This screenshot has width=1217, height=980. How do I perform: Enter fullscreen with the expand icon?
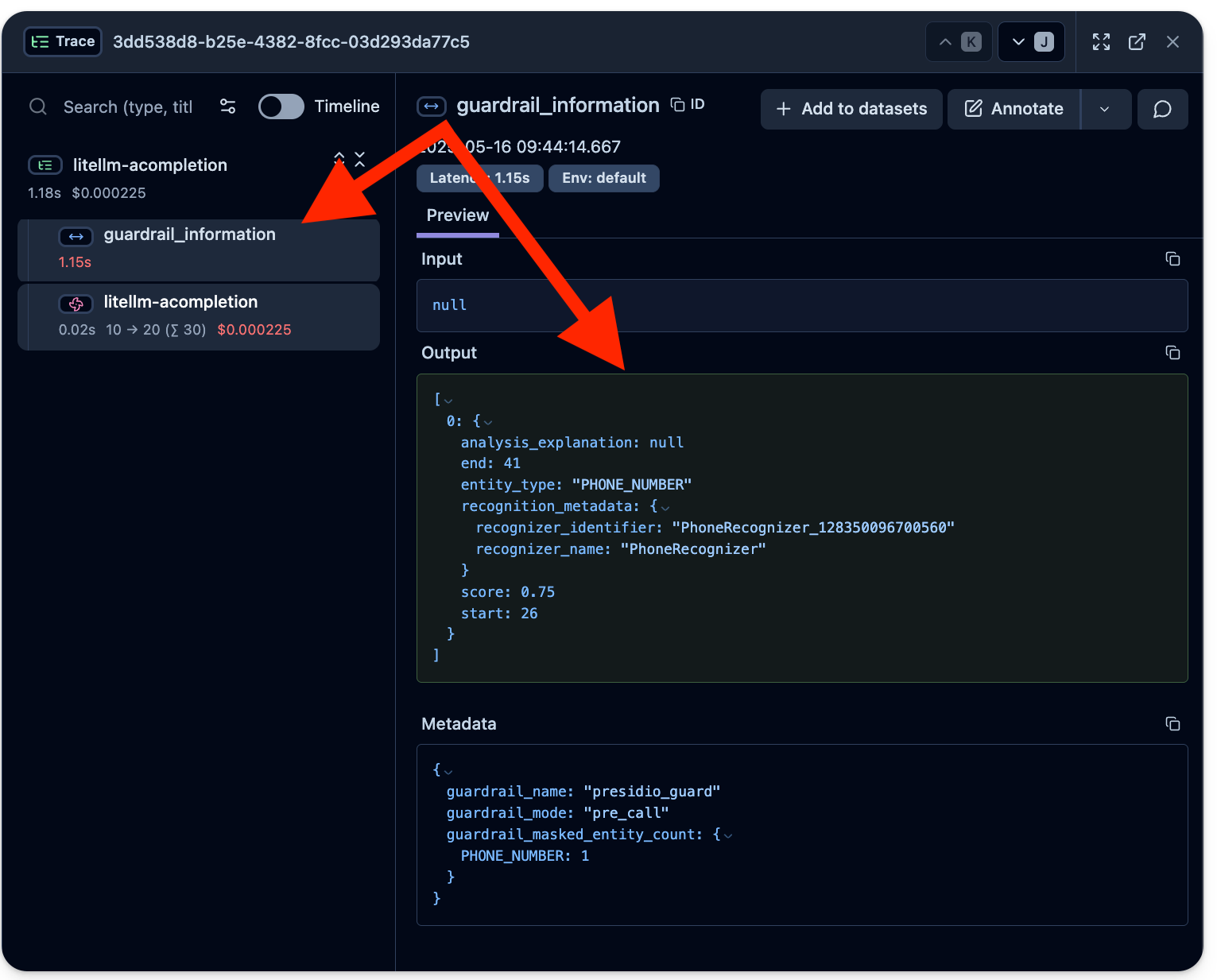point(1101,42)
